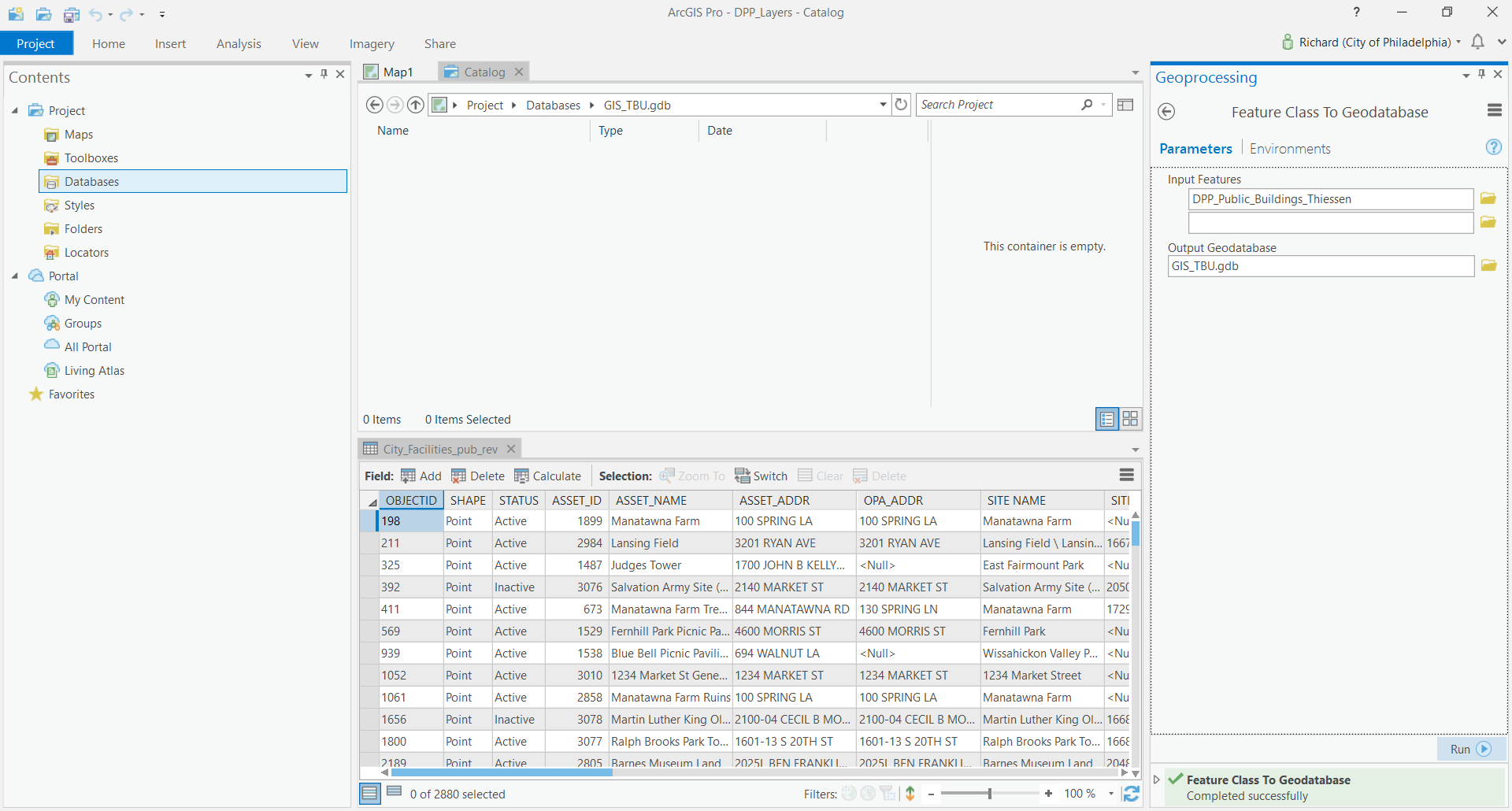The image size is (1512, 811).
Task: Open the table zoom percentage dropdown
Action: (1111, 794)
